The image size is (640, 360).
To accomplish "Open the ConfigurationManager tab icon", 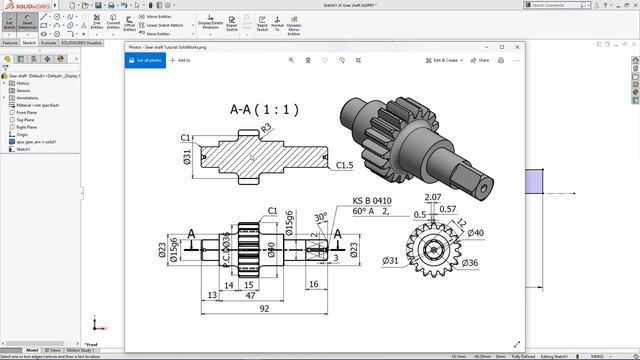I will pyautogui.click(x=34, y=59).
